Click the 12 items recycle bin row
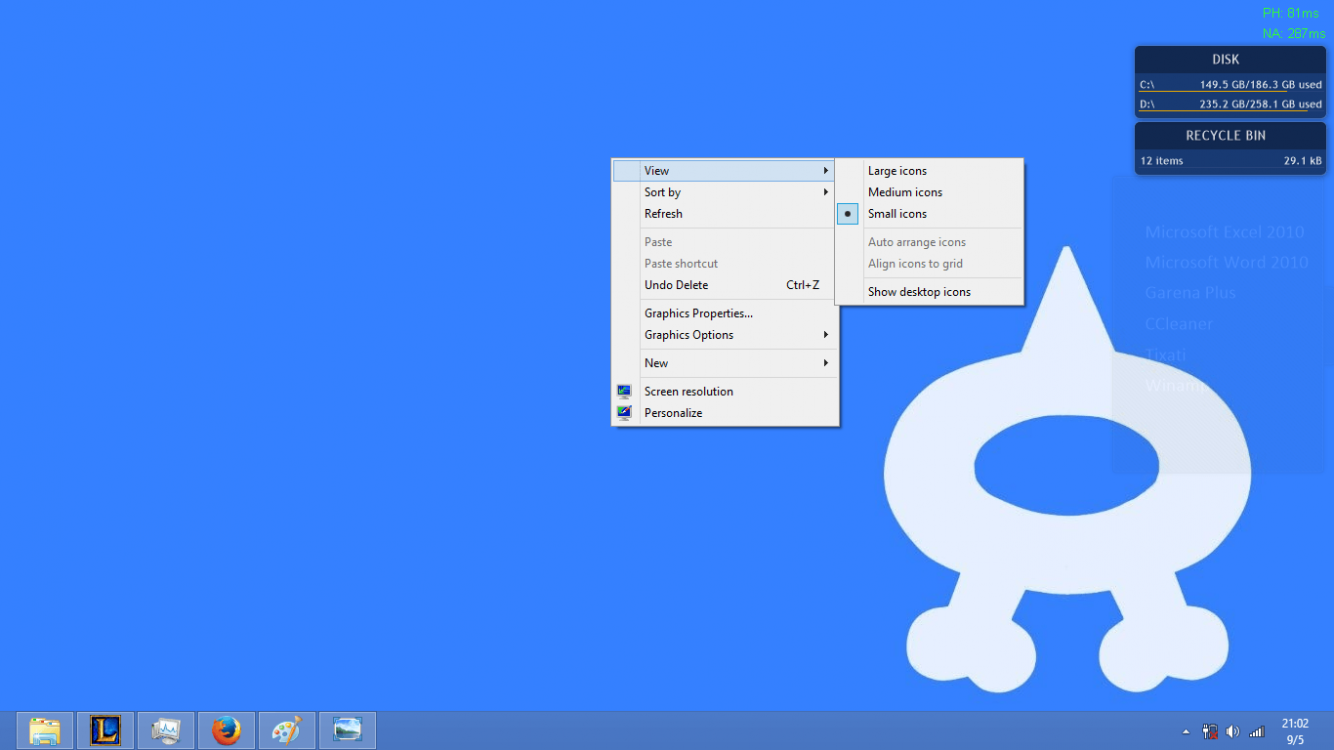 point(1230,160)
